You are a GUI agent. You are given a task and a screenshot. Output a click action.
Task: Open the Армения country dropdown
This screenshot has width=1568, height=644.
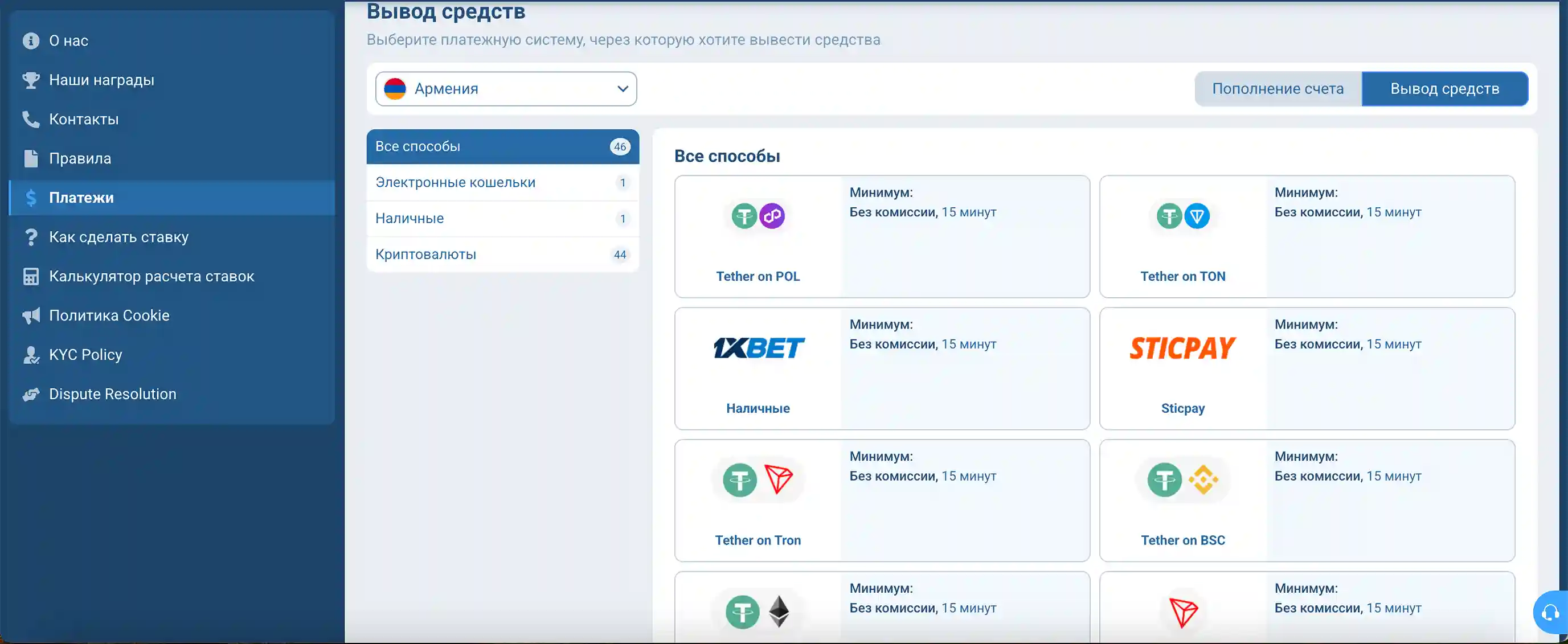[x=506, y=89]
